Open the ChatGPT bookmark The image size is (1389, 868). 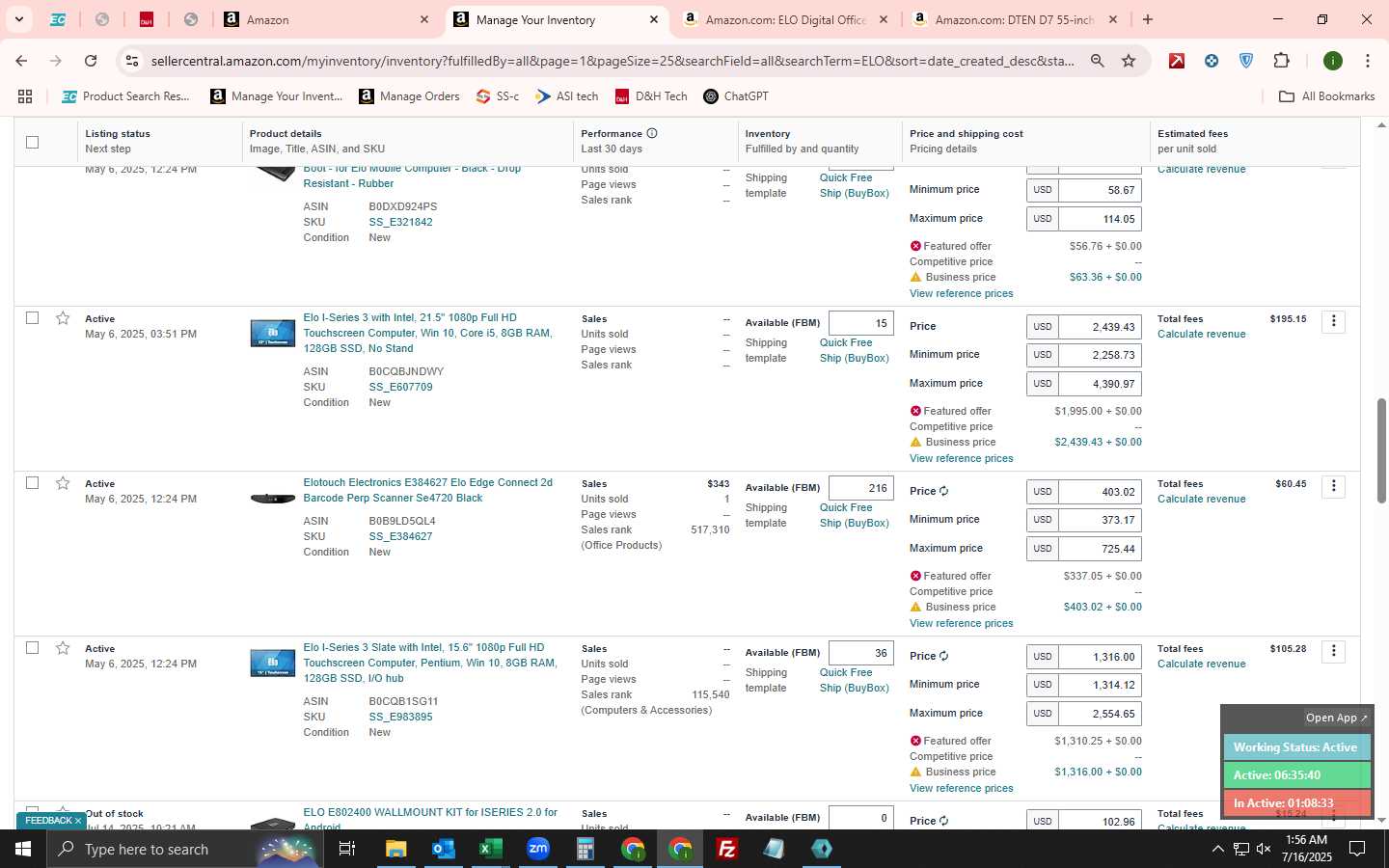coord(736,96)
